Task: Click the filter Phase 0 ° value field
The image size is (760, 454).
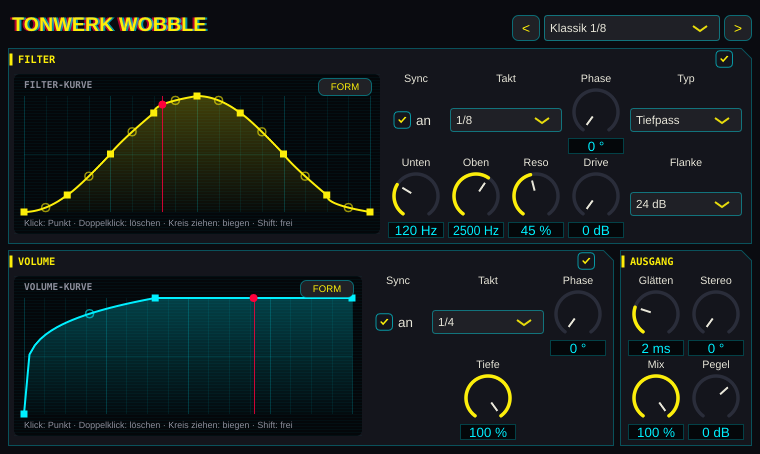Action: click(x=596, y=146)
